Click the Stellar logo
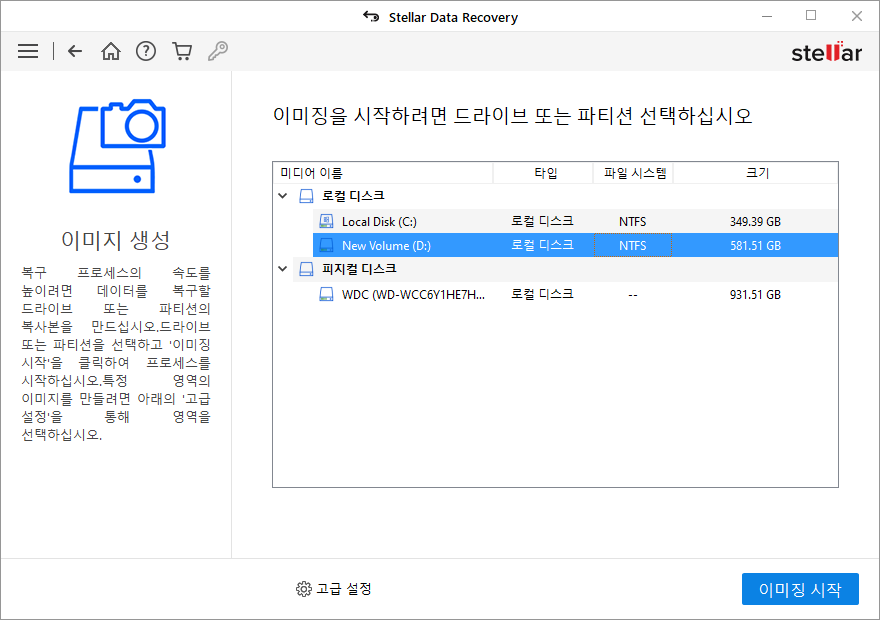The height and width of the screenshot is (620, 880). (826, 52)
